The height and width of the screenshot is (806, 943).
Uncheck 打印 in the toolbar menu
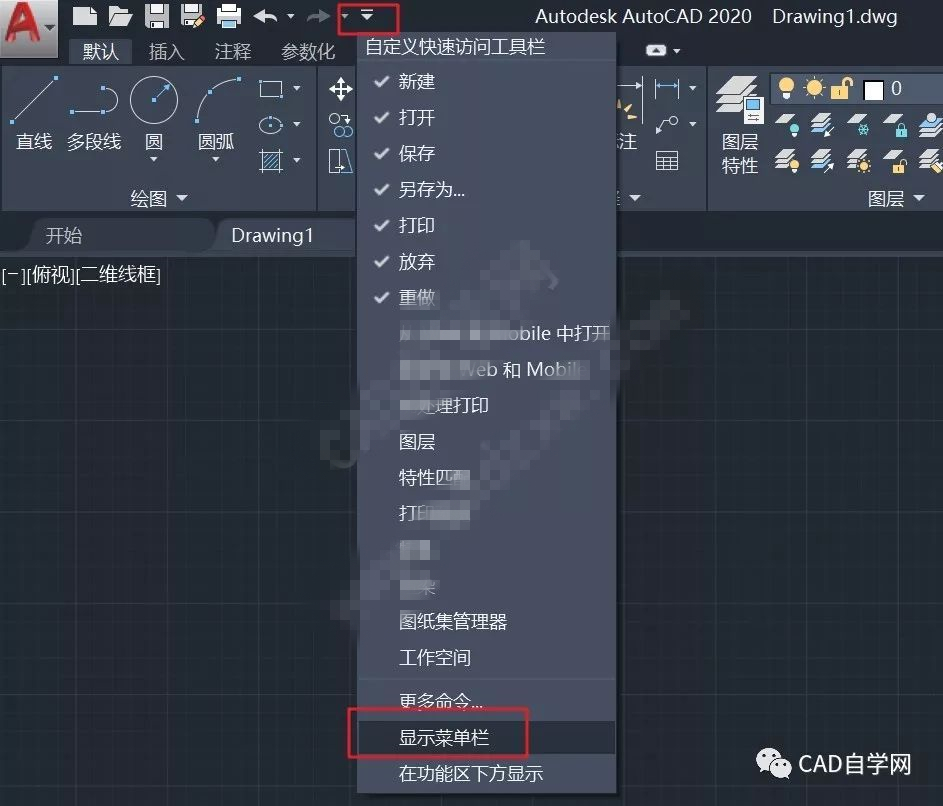pos(486,226)
